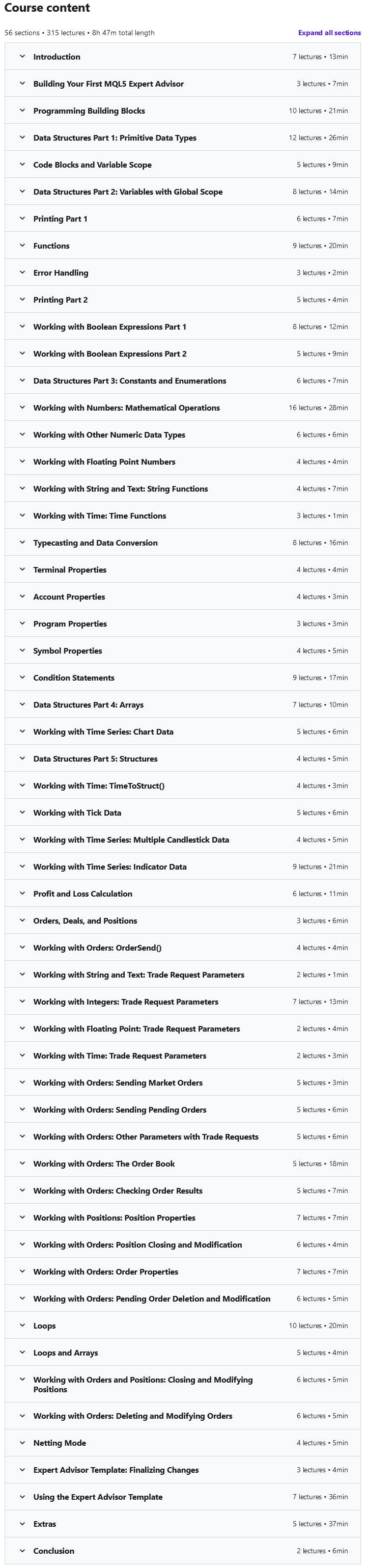Expand the Symbol Properties section row
This screenshot has width=365, height=1568.
coord(68,651)
